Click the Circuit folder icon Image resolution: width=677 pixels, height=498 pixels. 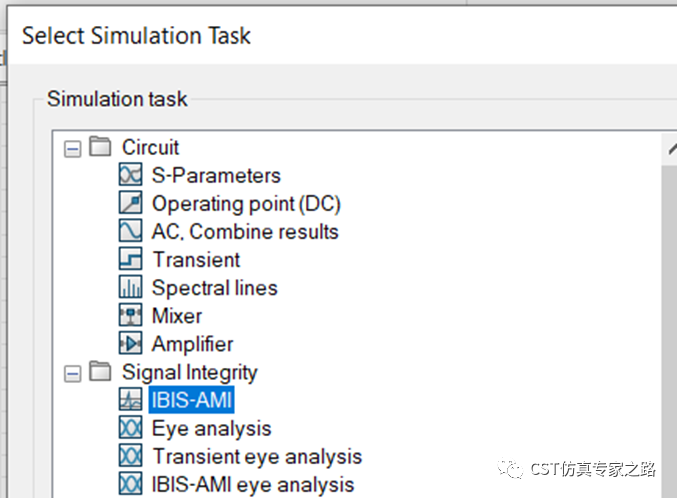coord(100,146)
